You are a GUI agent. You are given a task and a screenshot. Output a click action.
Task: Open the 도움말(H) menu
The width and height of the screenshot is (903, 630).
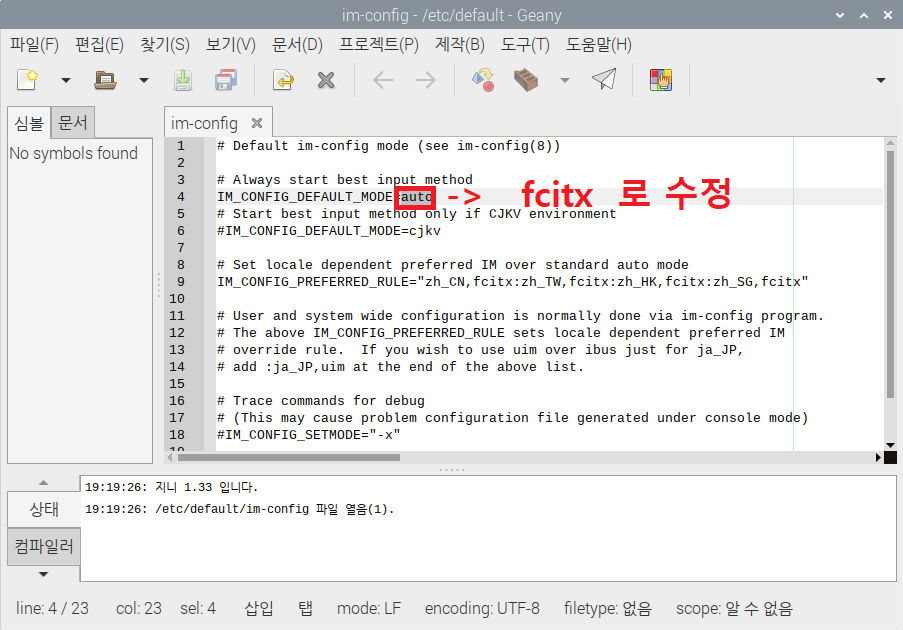pos(598,44)
